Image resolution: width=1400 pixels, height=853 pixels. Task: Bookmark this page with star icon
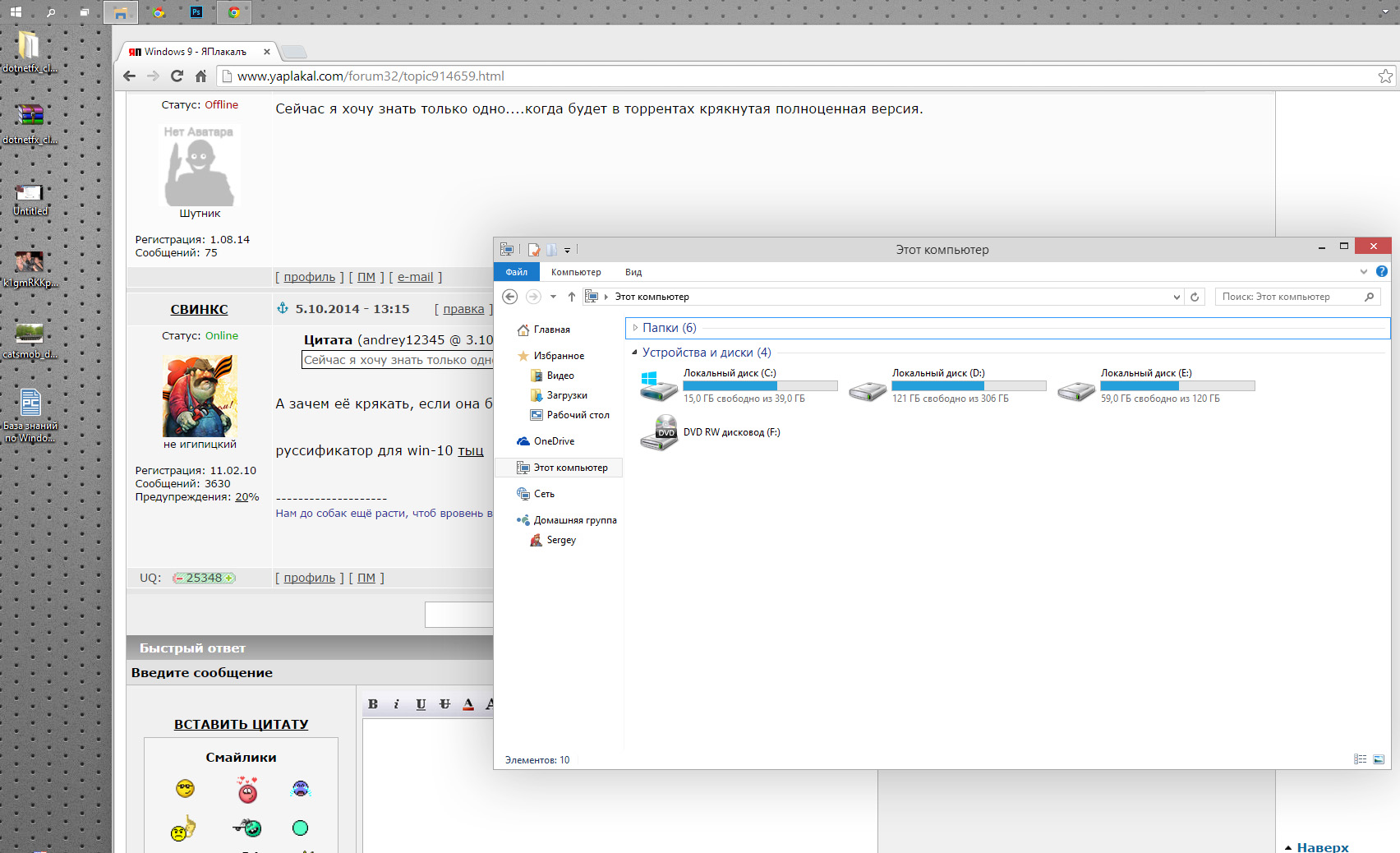click(1385, 76)
